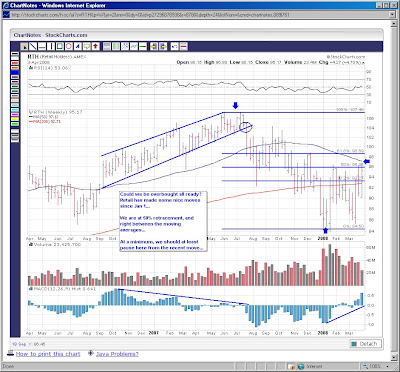The width and height of the screenshot is (400, 372).
Task: Click the blue annotation text note
Action: 163,221
